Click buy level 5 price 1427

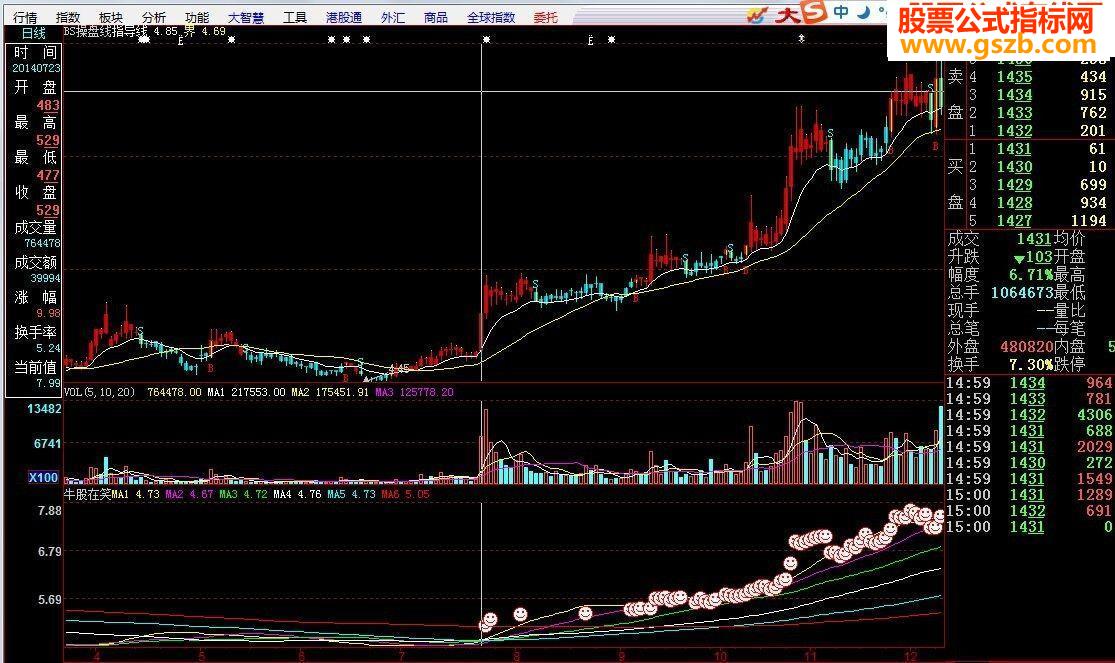[x=1014, y=221]
